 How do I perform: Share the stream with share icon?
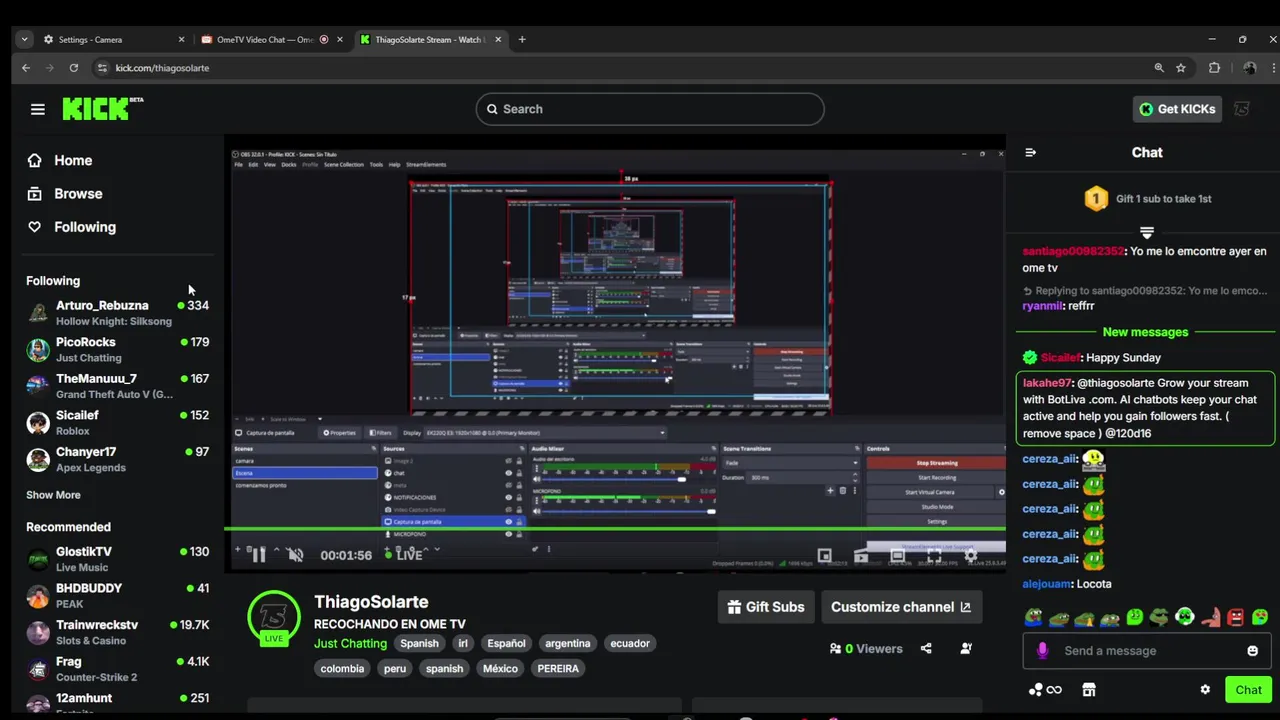tap(926, 649)
